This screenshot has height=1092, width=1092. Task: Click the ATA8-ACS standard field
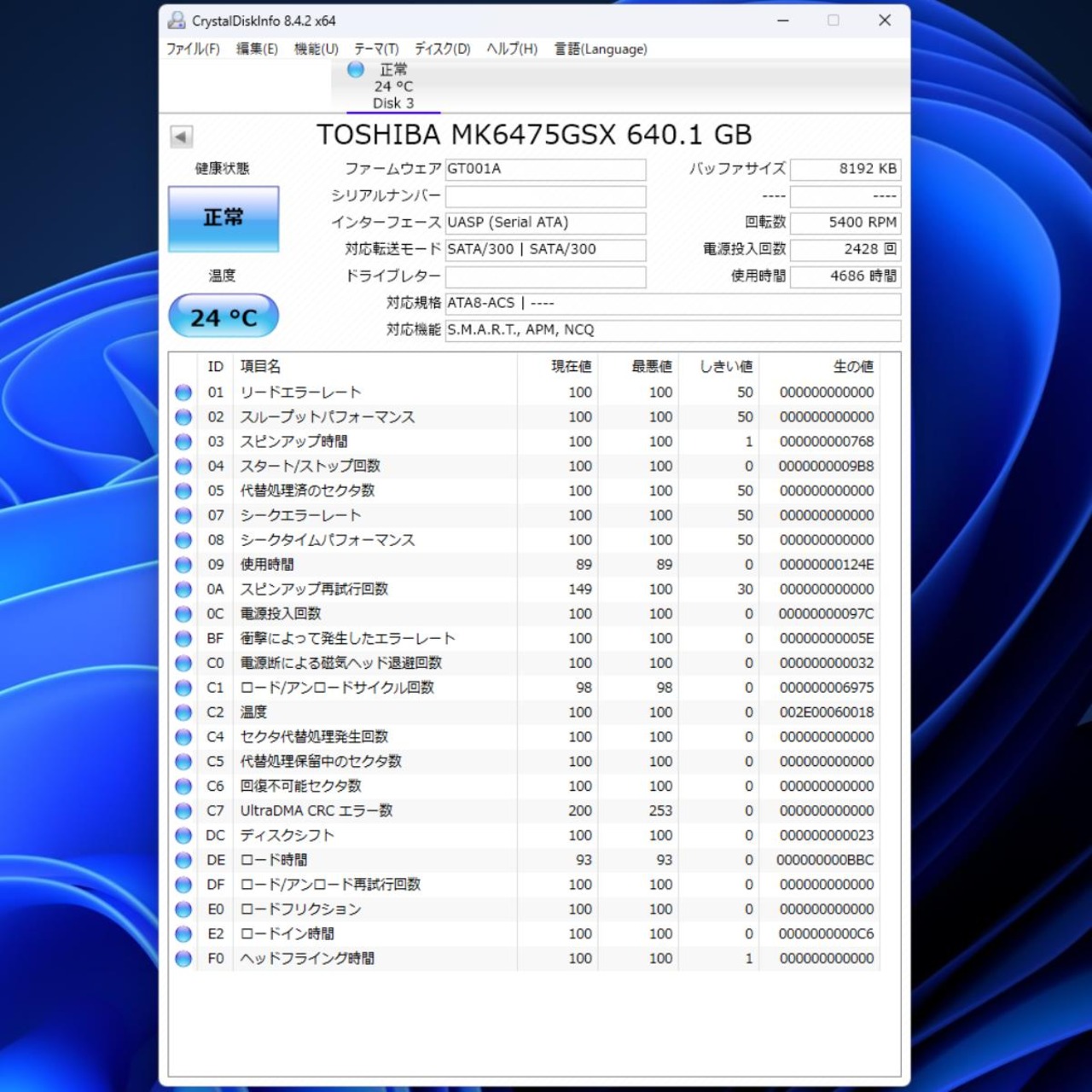[x=673, y=303]
